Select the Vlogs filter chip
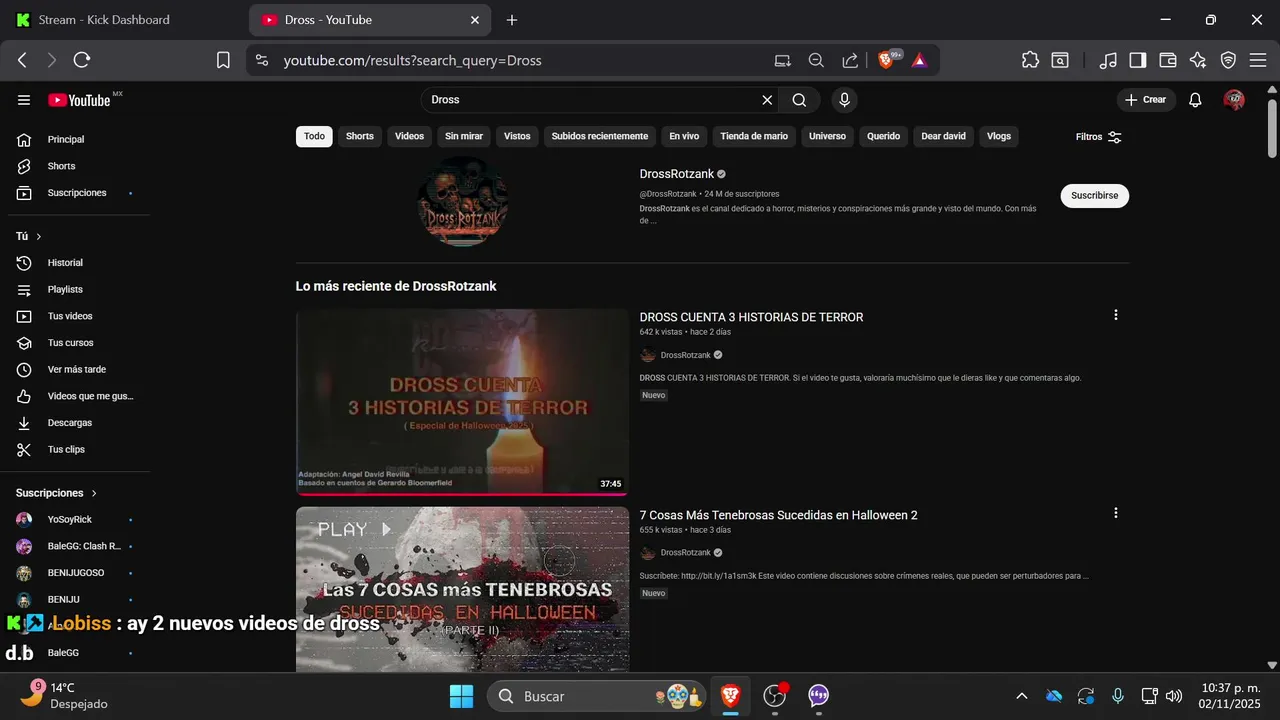Viewport: 1280px width, 720px height. coord(999,136)
